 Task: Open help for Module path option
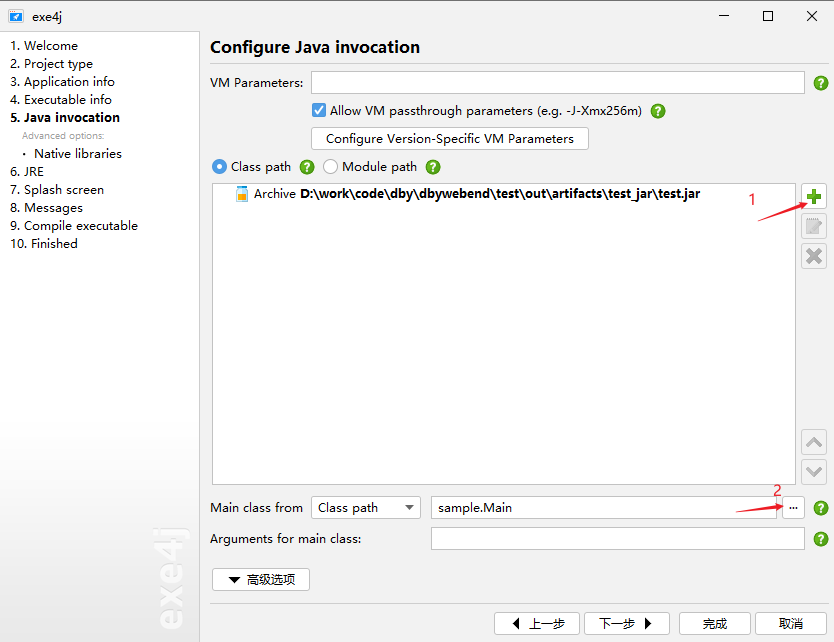tap(432, 167)
